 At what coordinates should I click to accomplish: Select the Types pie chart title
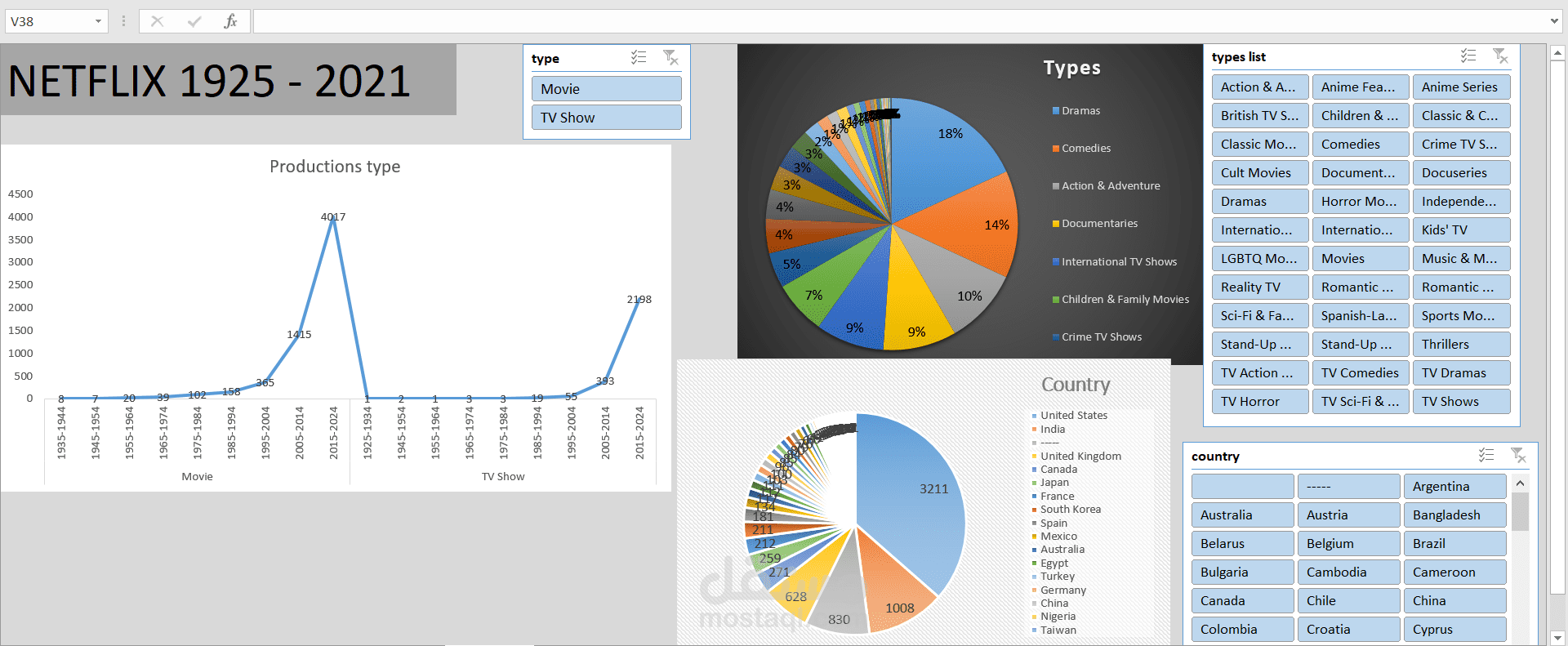point(1072,69)
